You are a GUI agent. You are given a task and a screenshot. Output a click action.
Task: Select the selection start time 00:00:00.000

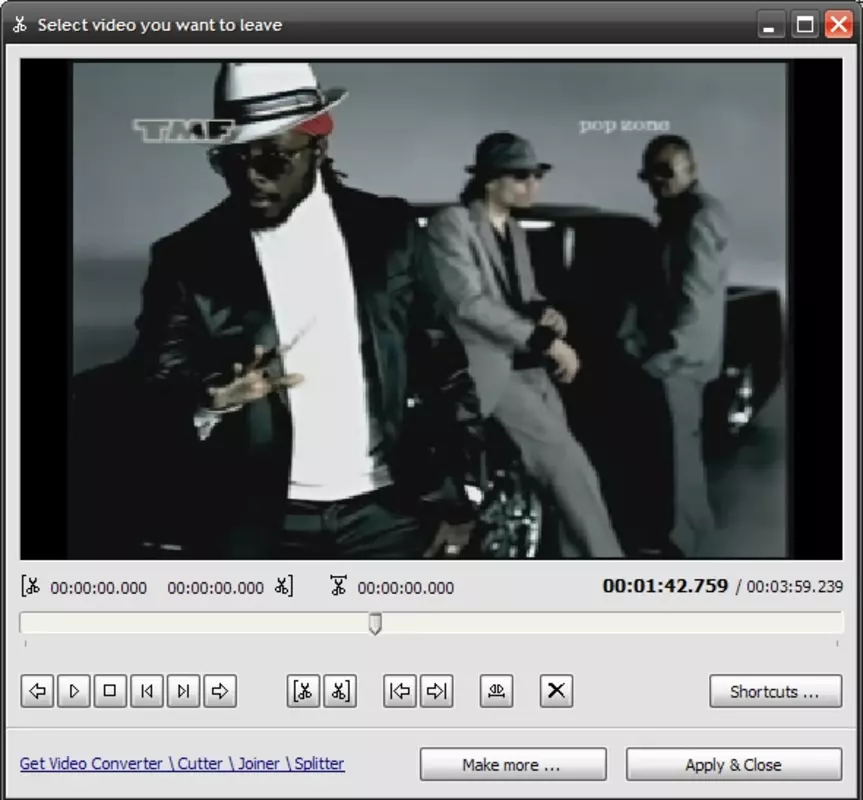click(99, 588)
